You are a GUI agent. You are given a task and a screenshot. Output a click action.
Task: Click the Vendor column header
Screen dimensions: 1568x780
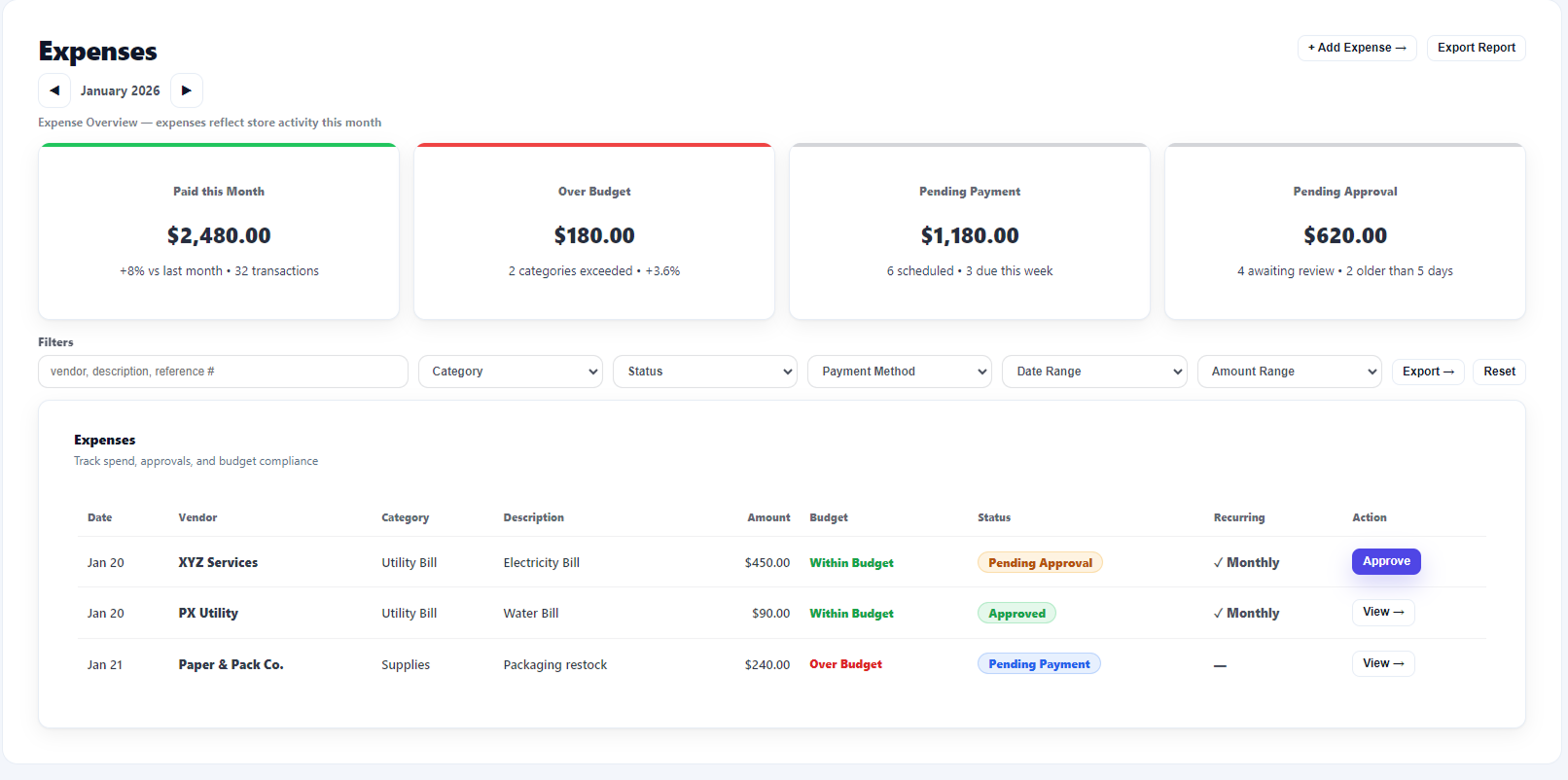(x=197, y=517)
